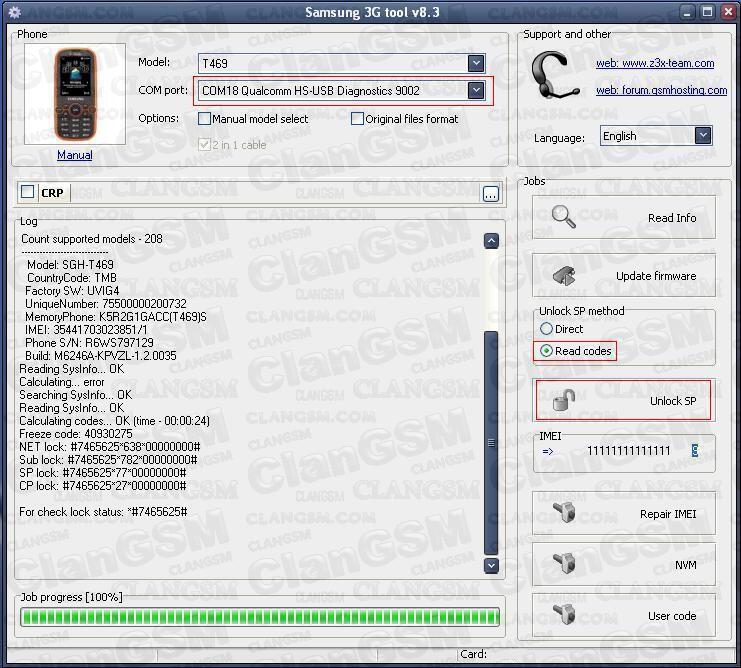Click the Update firmware chip icon
This screenshot has width=741, height=668.
pos(564,275)
